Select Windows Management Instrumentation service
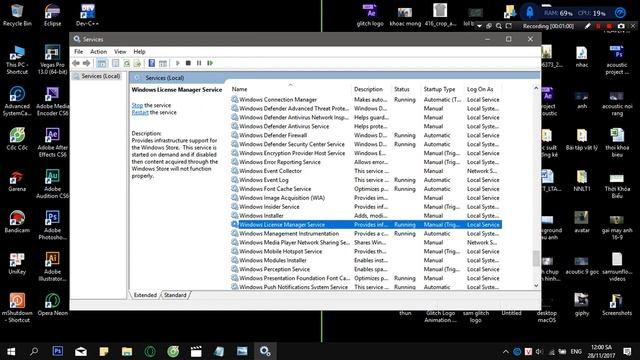The width and height of the screenshot is (640, 360). 366,233
